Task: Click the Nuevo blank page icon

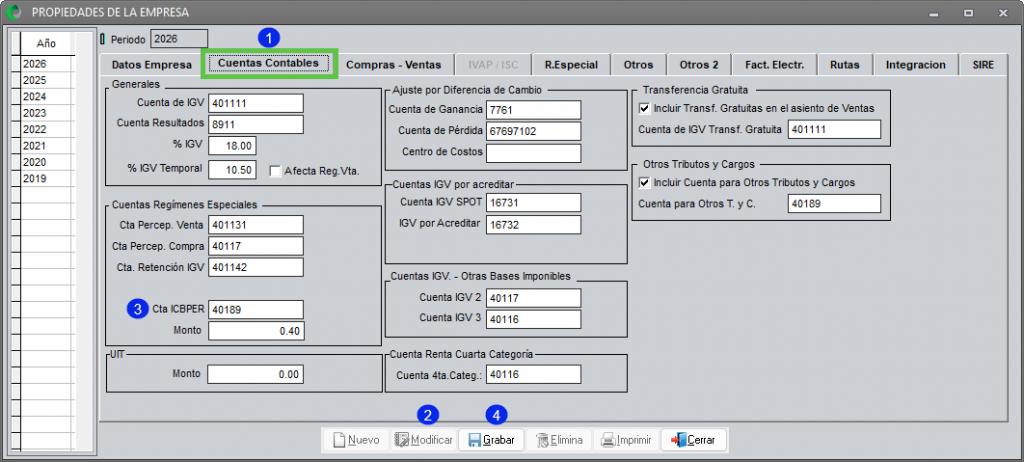Action: tap(338, 440)
